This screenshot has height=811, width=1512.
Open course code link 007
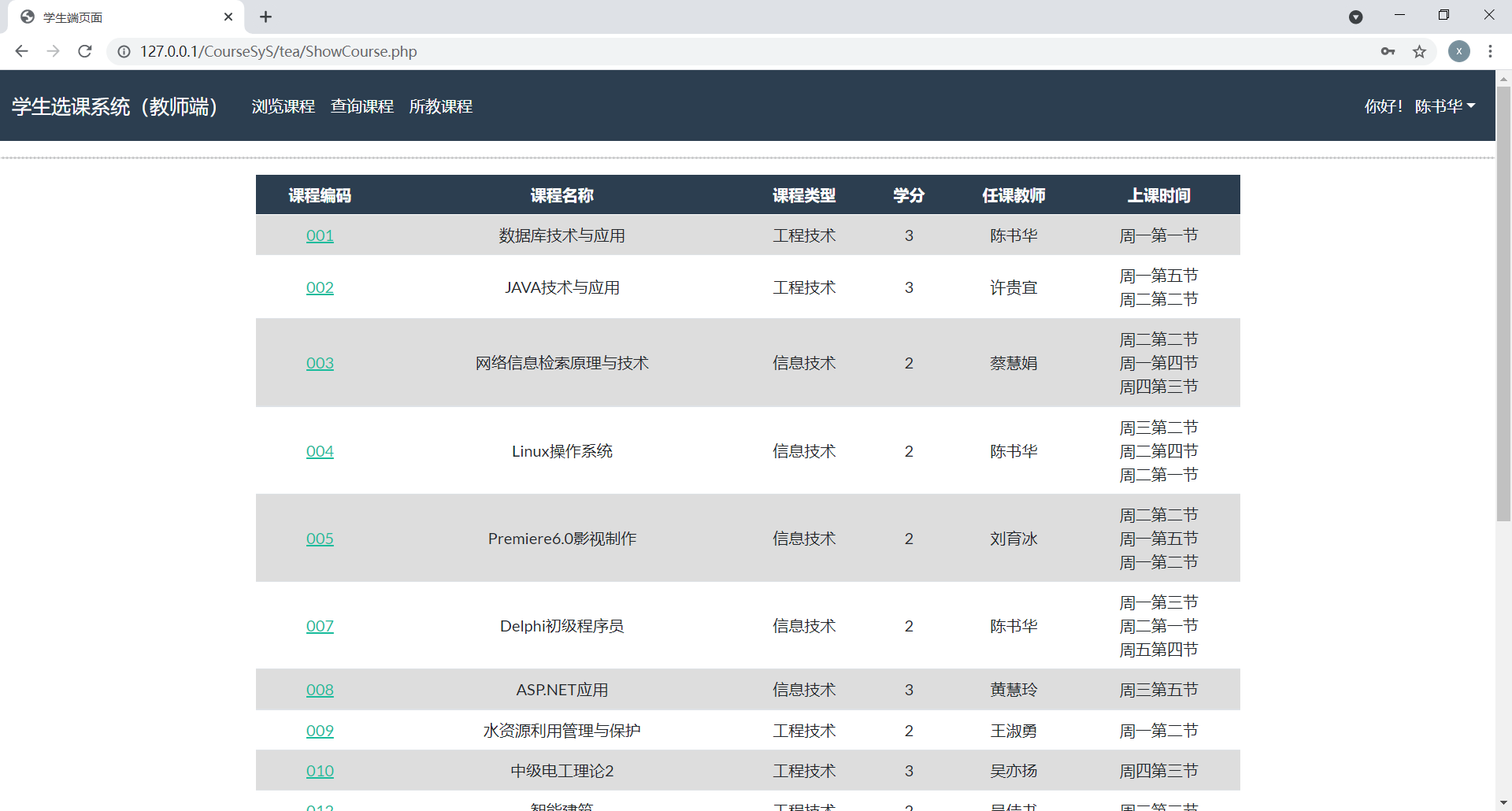click(x=320, y=626)
